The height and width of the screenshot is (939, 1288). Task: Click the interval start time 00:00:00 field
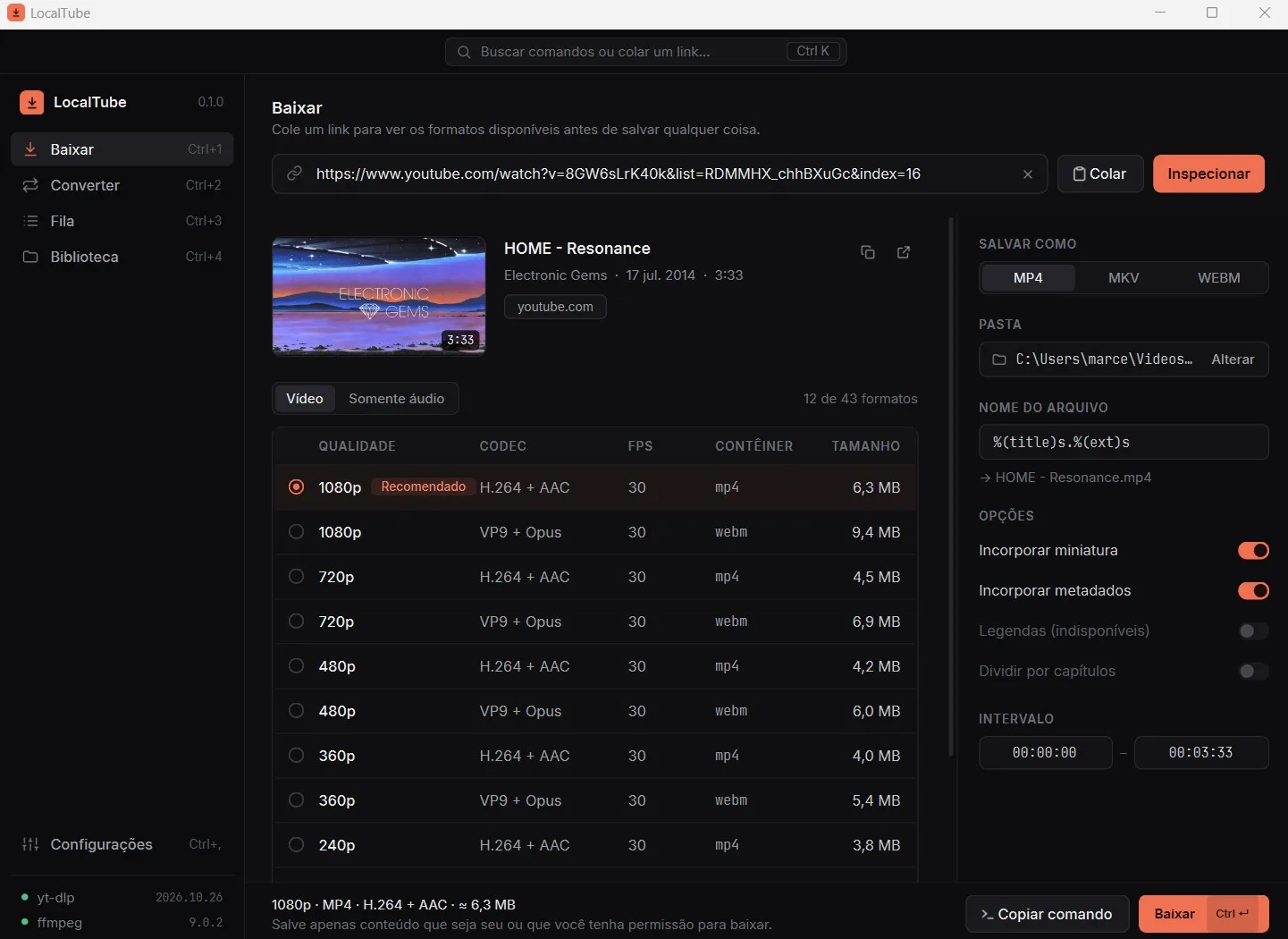[1045, 753]
